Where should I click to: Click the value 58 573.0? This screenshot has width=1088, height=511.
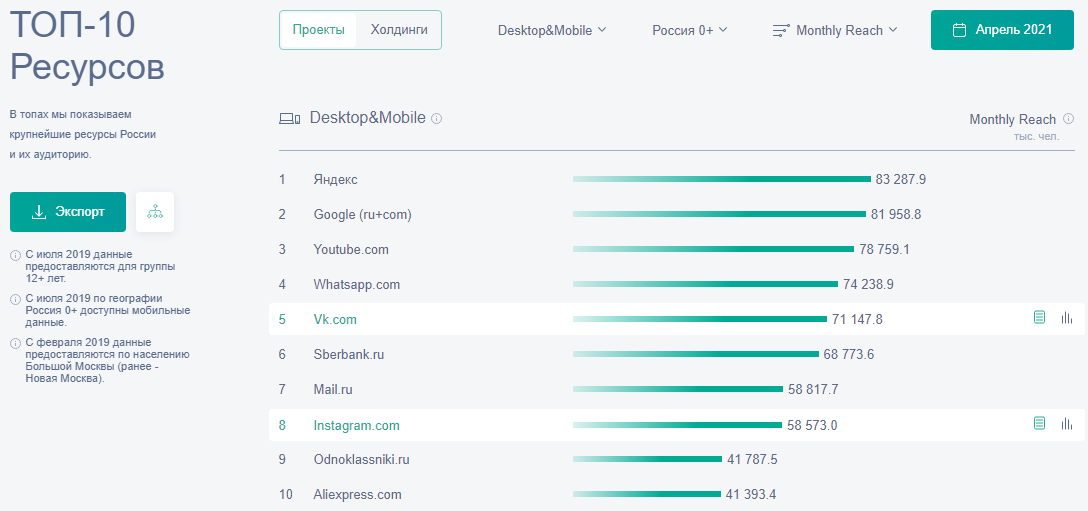tap(812, 425)
